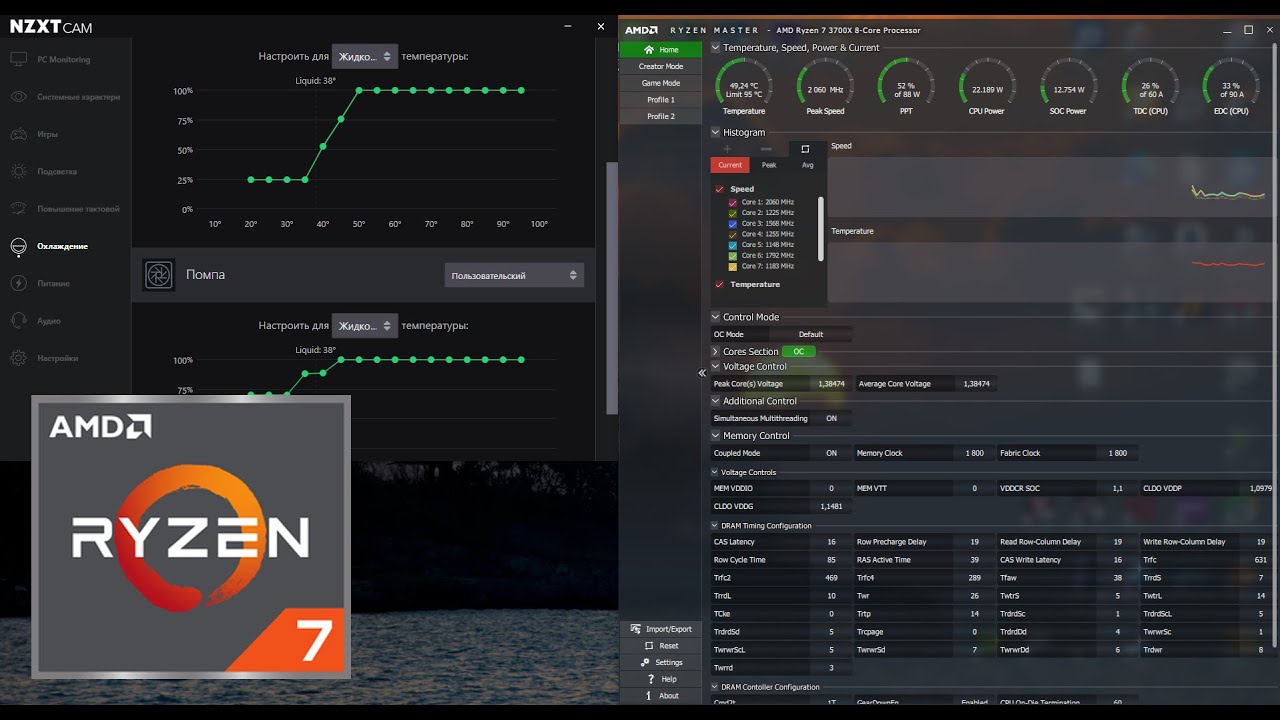Collapse the Voltage Control section
Viewport: 1280px width, 720px height.
point(715,366)
